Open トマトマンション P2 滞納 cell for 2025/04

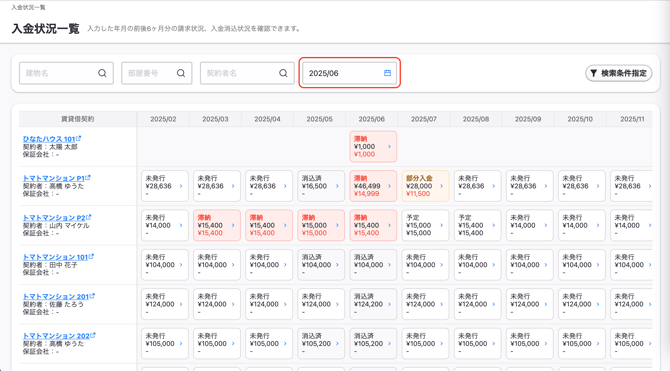tap(269, 225)
